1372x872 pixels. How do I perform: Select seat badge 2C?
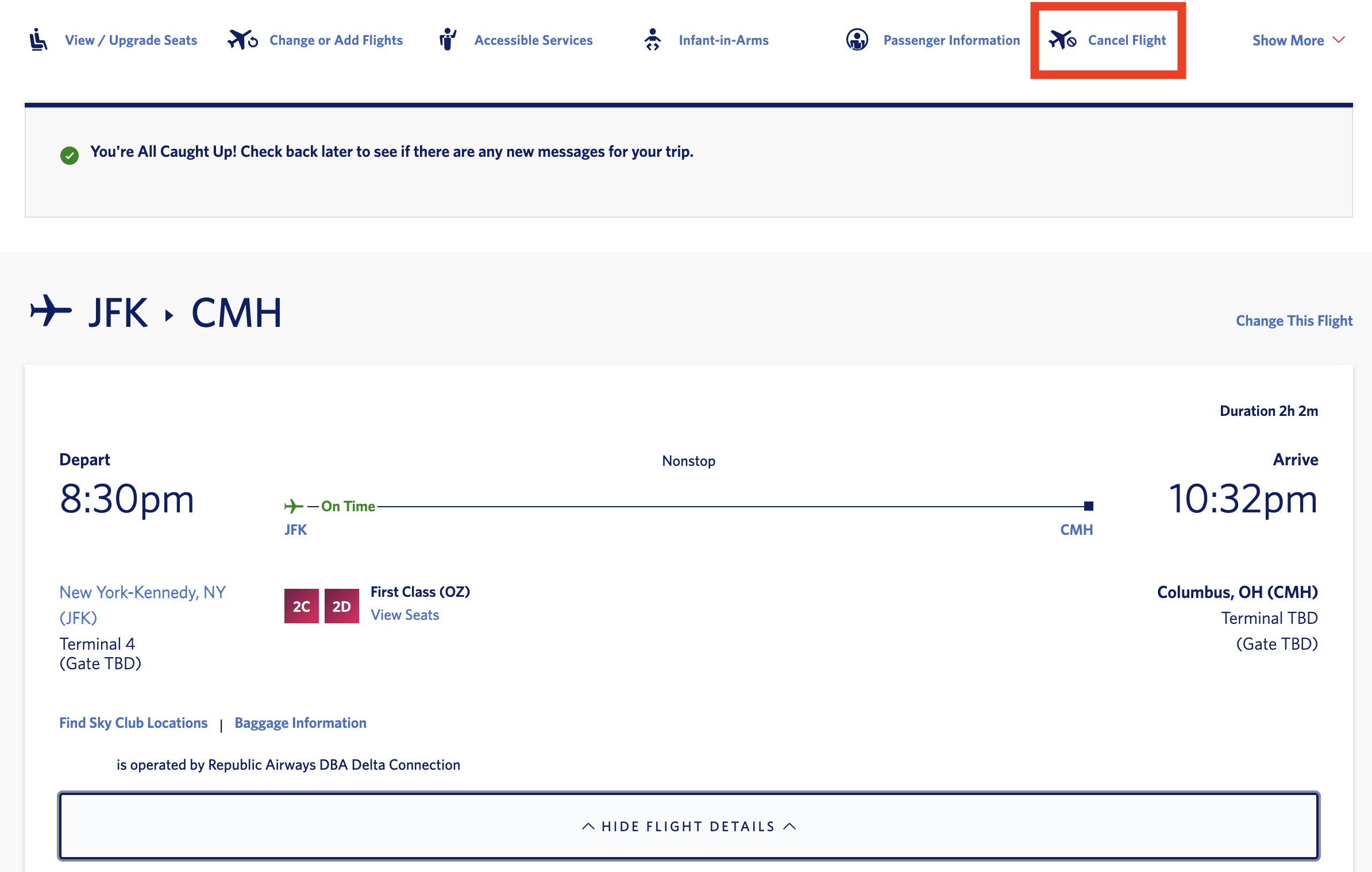(302, 606)
